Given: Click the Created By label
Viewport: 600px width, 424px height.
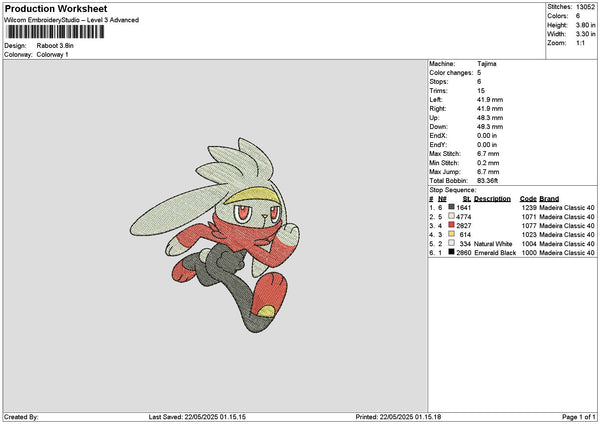Looking at the screenshot, I should (21, 417).
